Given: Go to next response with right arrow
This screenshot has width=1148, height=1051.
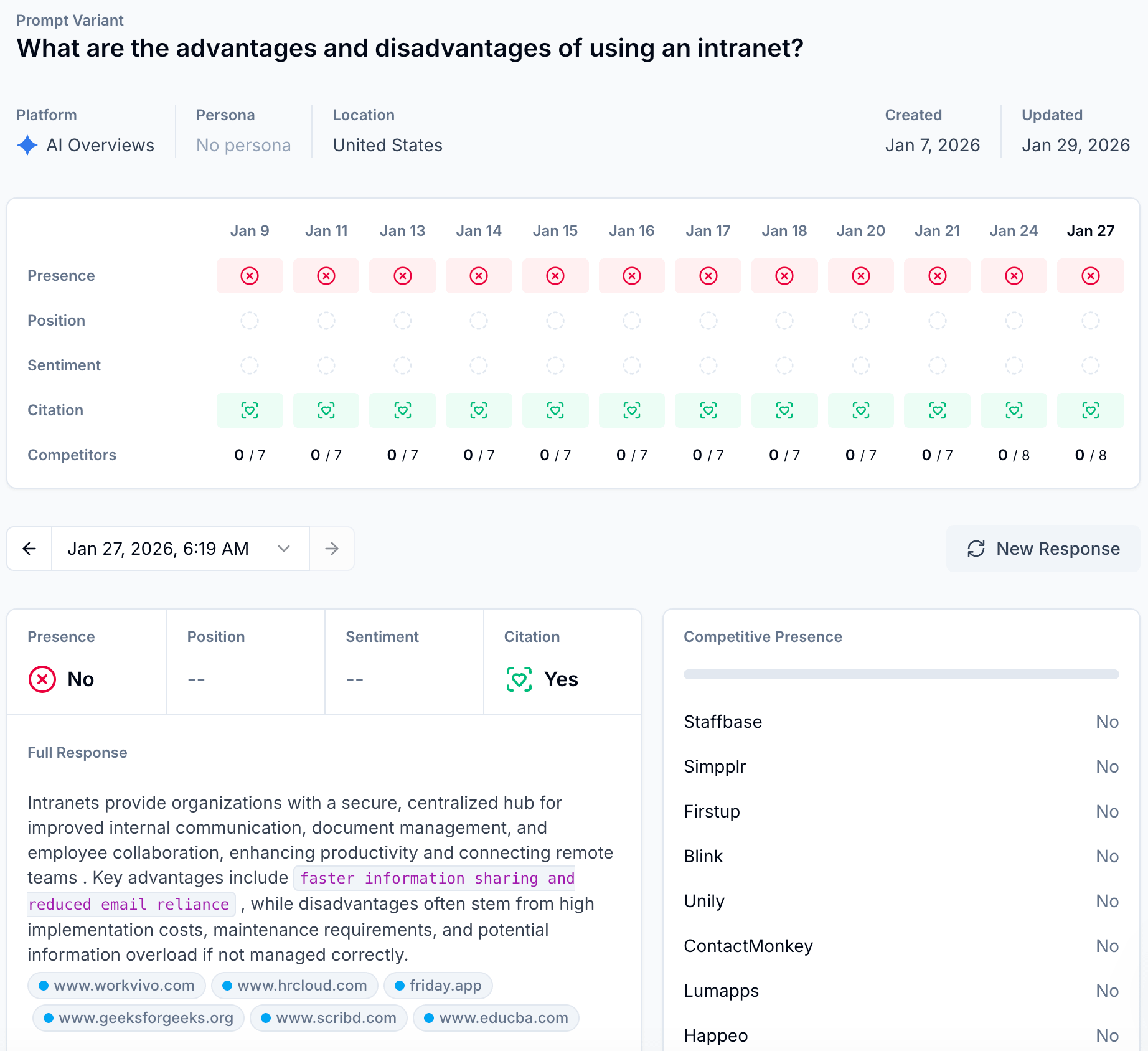Looking at the screenshot, I should point(332,549).
